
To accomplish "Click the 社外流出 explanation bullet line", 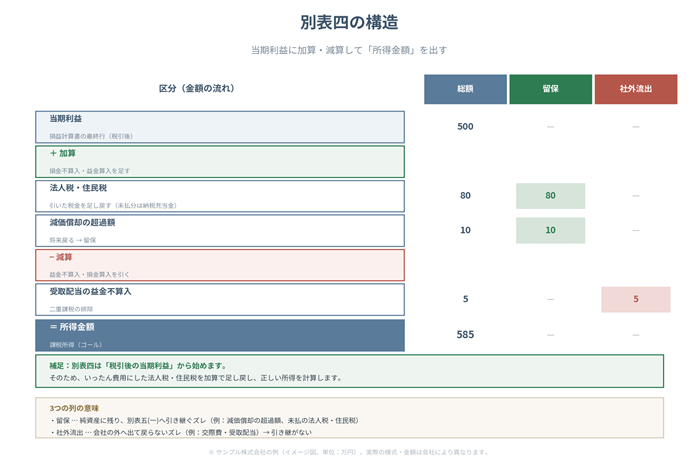I will tap(181, 432).
